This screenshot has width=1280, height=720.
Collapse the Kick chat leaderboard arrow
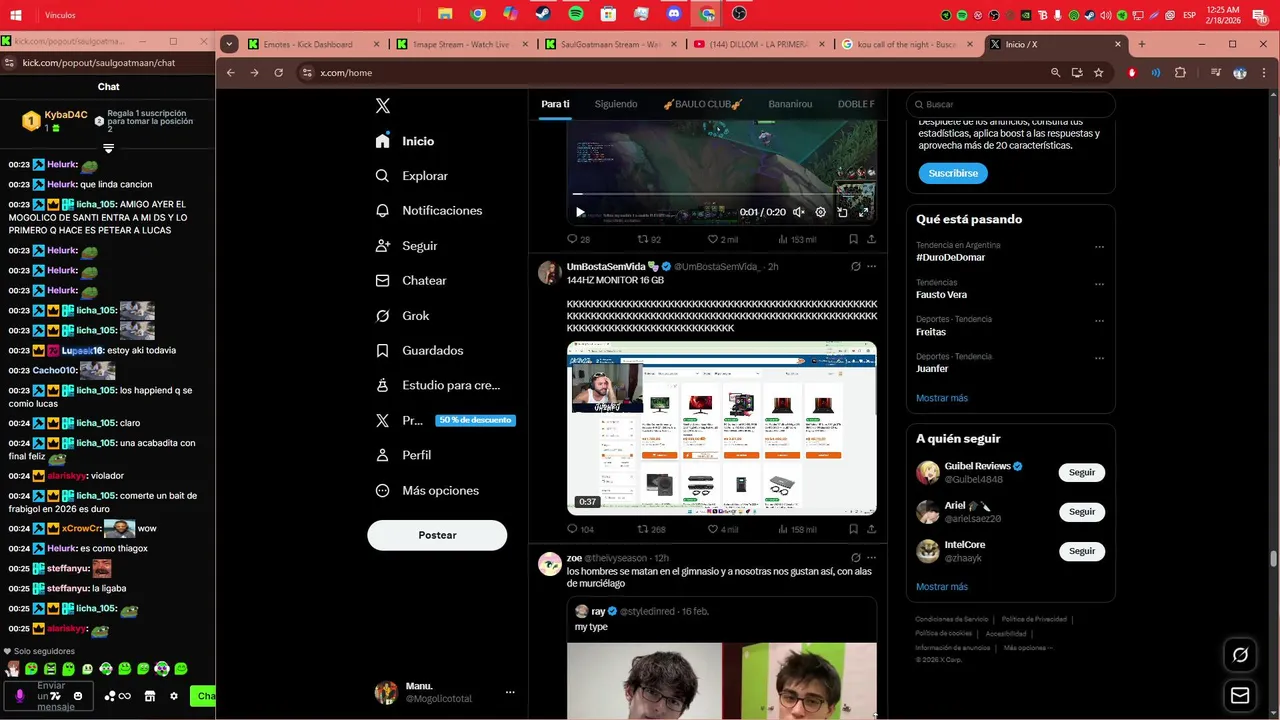coord(108,148)
